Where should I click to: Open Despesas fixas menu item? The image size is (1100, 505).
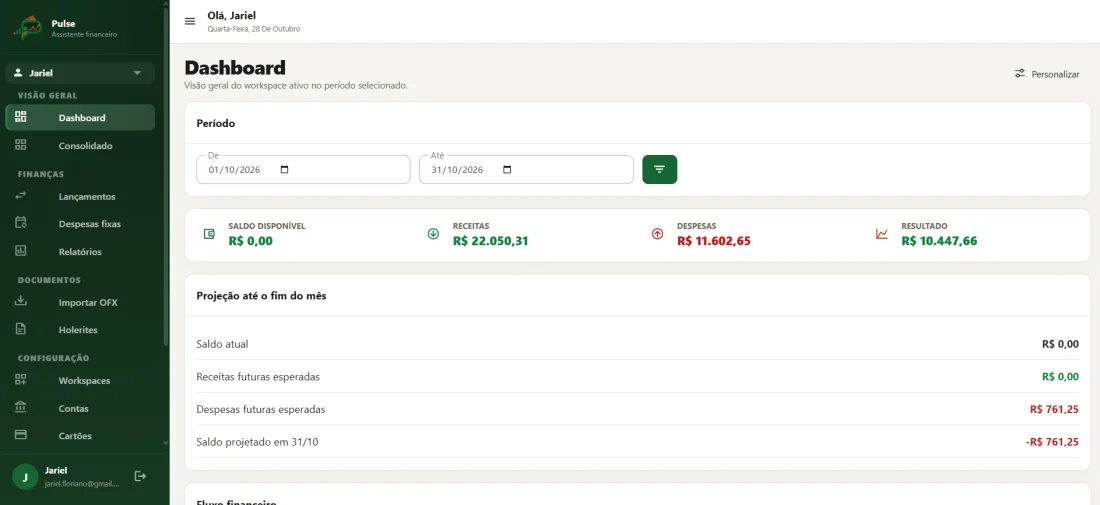80,224
